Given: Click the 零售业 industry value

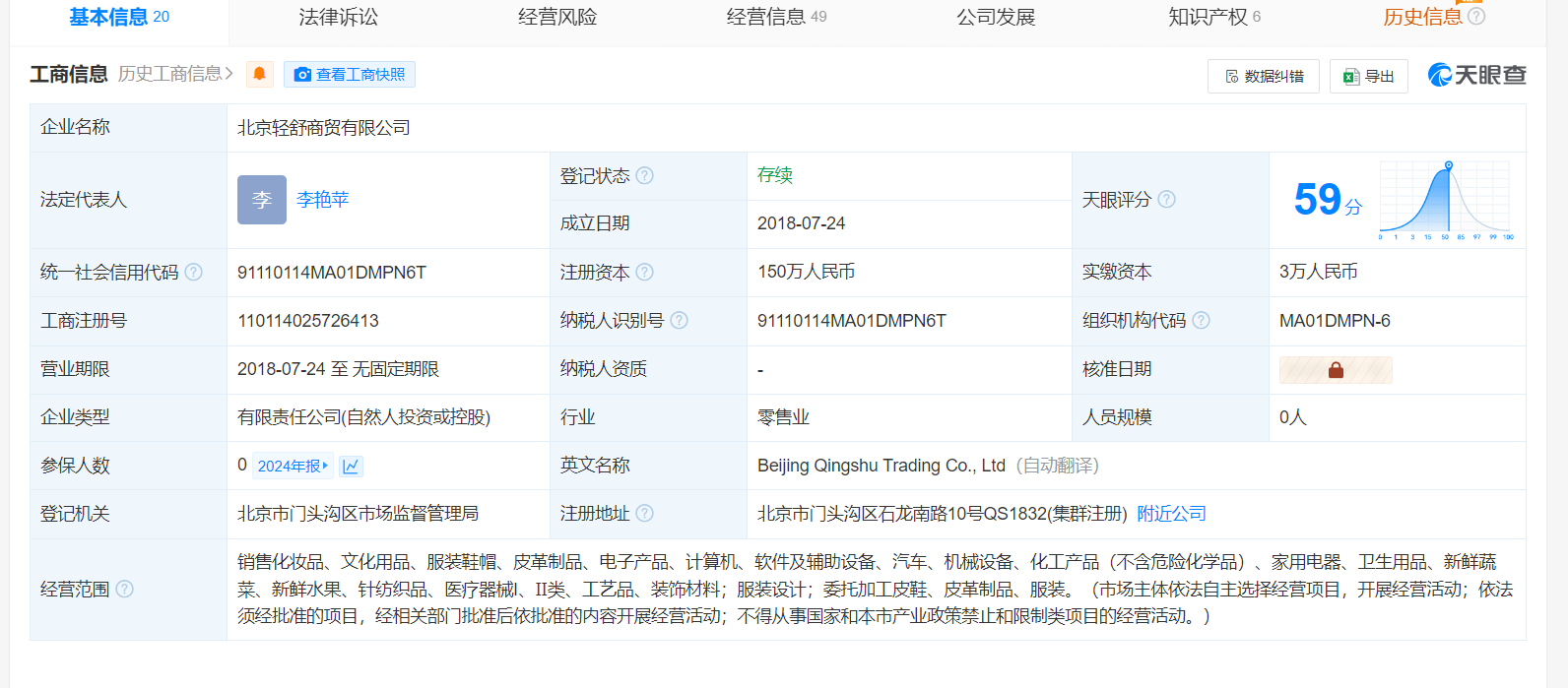Looking at the screenshot, I should pos(784,417).
